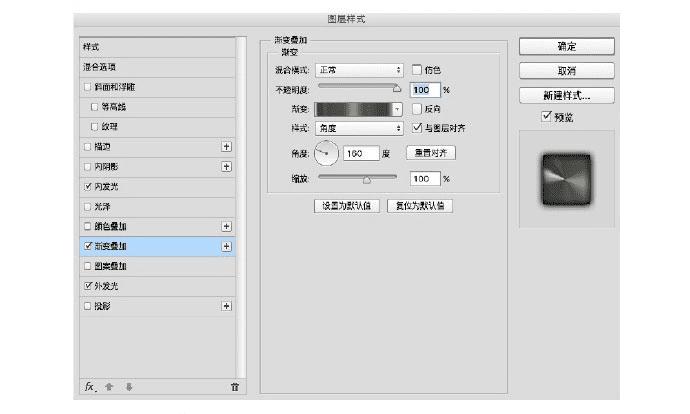690x414 pixels.
Task: Select 混合选项 in left list
Action: pyautogui.click(x=158, y=67)
